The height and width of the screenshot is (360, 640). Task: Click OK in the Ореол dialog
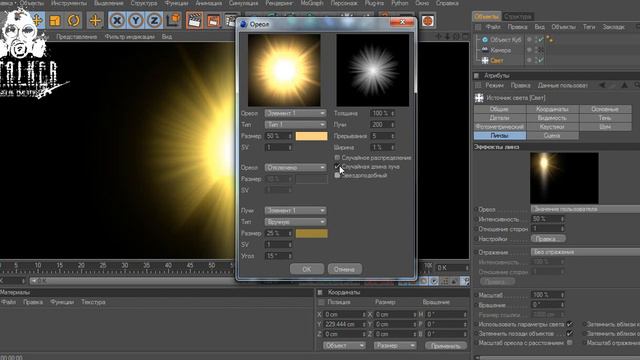(x=307, y=269)
